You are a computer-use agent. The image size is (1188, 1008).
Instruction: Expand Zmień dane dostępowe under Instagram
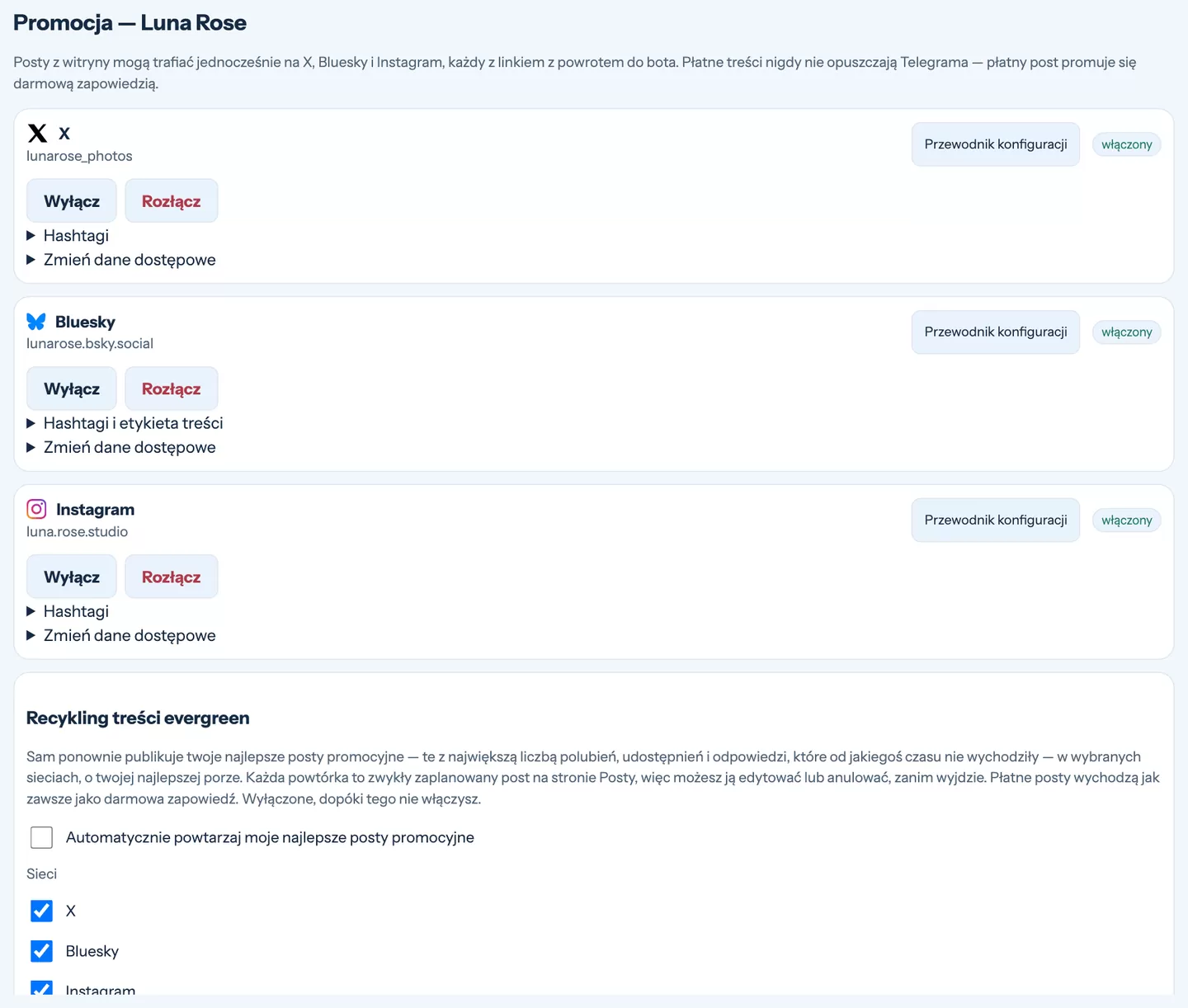[x=121, y=635]
